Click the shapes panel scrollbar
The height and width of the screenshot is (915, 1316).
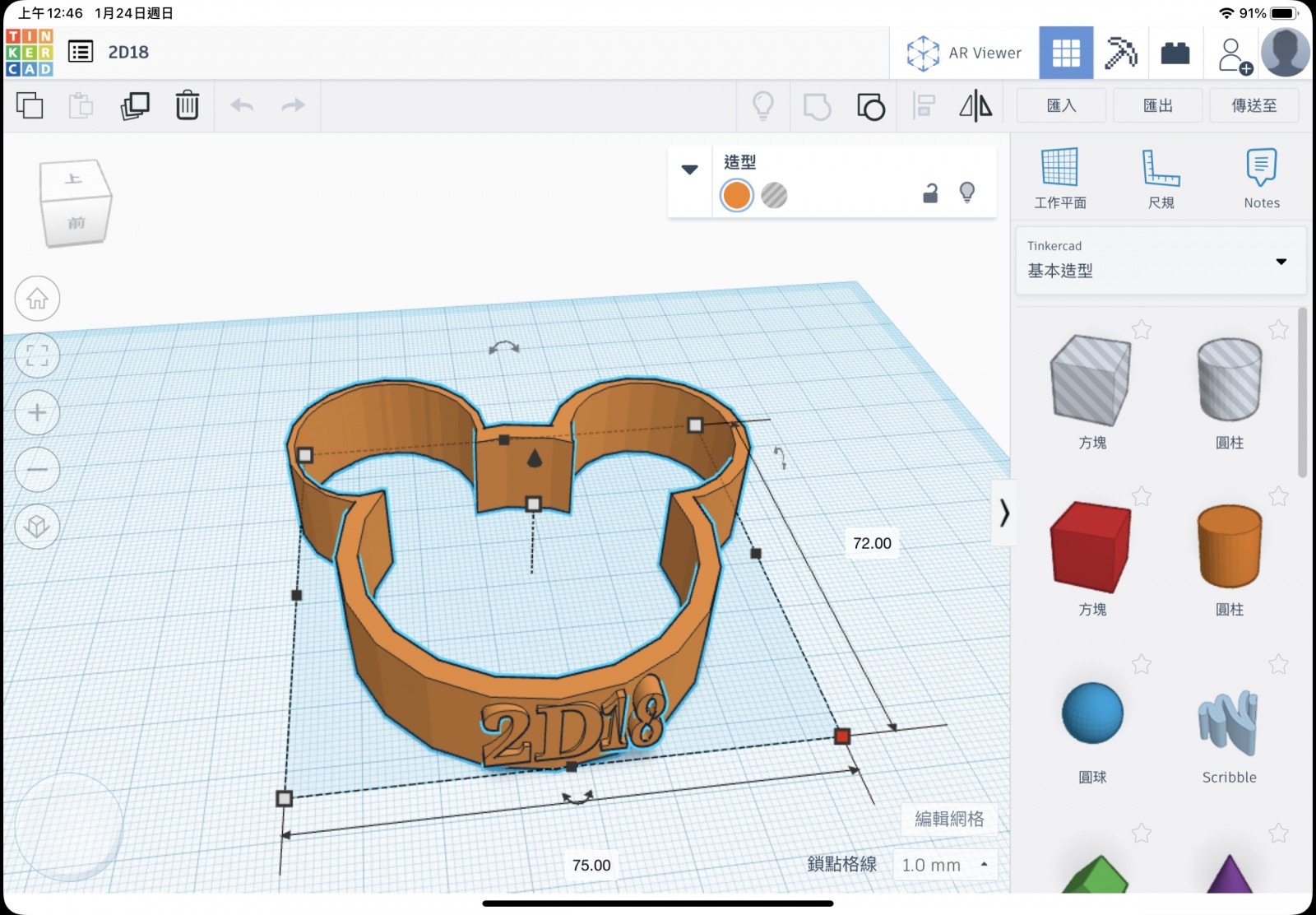pos(1302,392)
